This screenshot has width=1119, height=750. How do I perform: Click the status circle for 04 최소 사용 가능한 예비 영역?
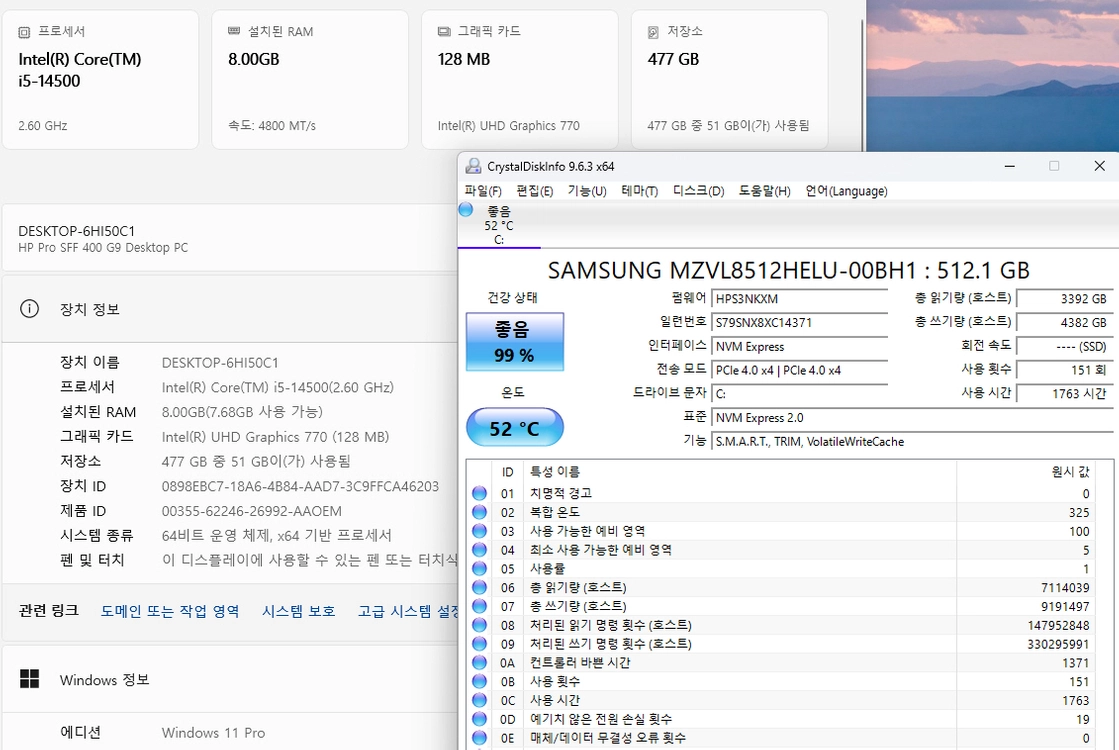[x=480, y=549]
